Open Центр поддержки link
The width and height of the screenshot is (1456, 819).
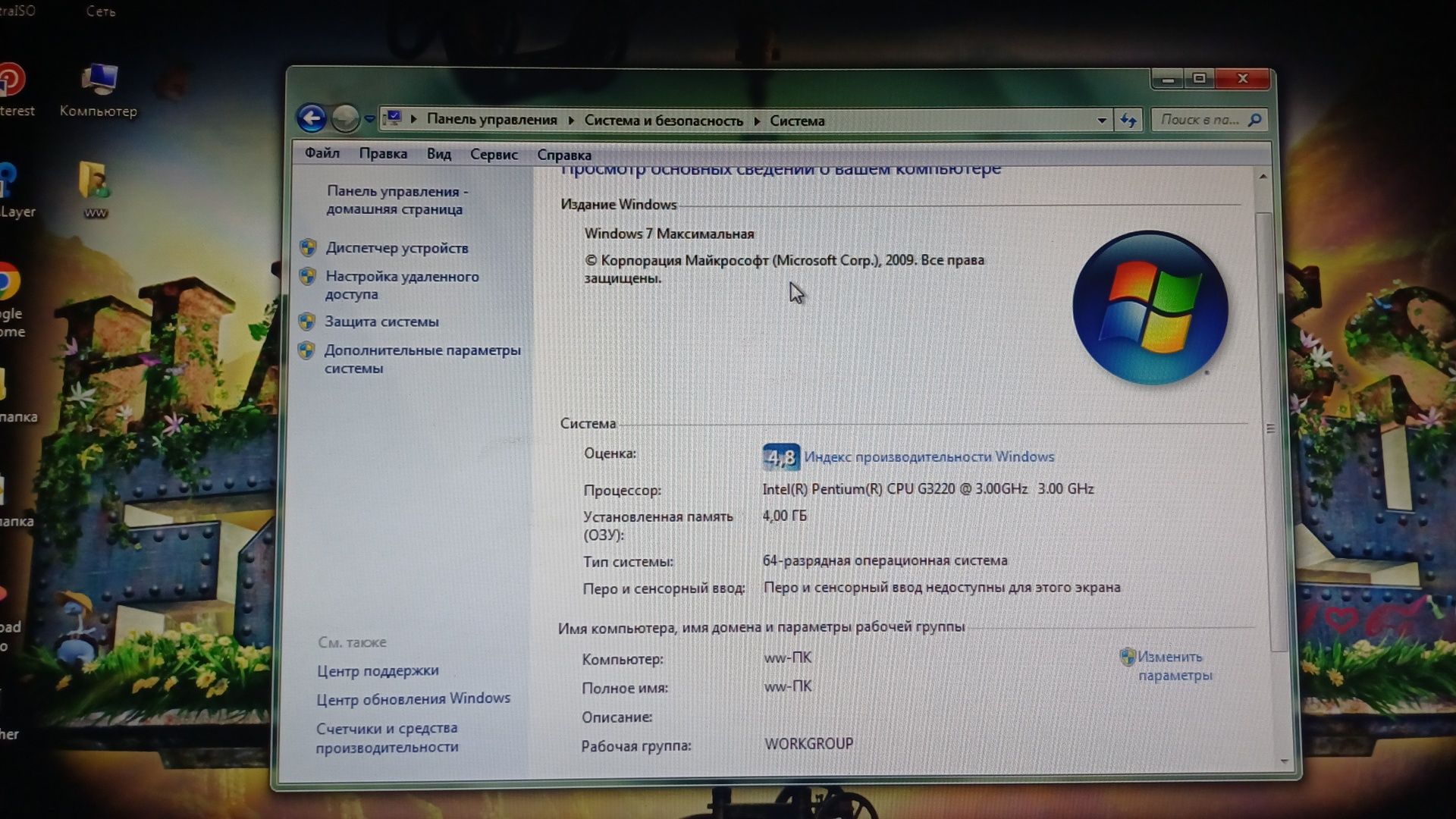378,671
